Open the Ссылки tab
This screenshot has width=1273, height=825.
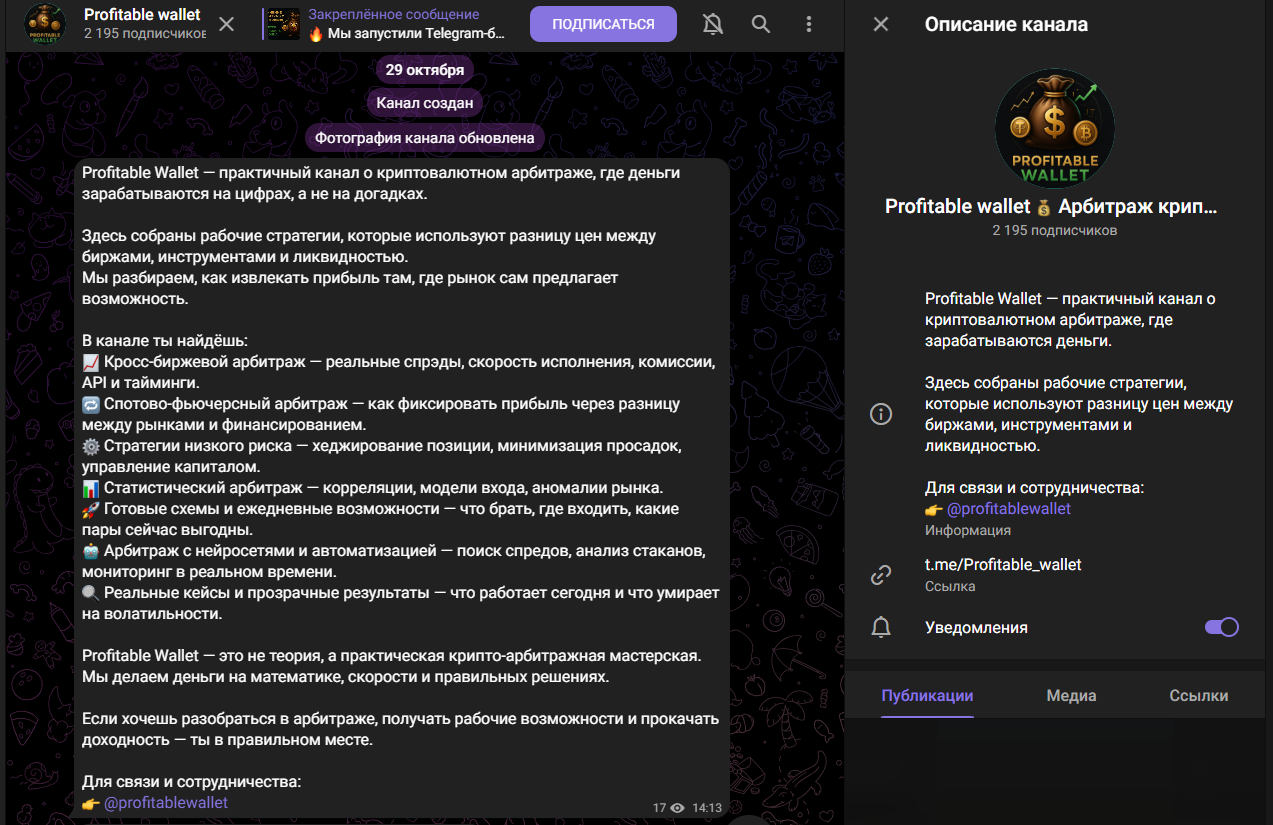pyautogui.click(x=1198, y=696)
